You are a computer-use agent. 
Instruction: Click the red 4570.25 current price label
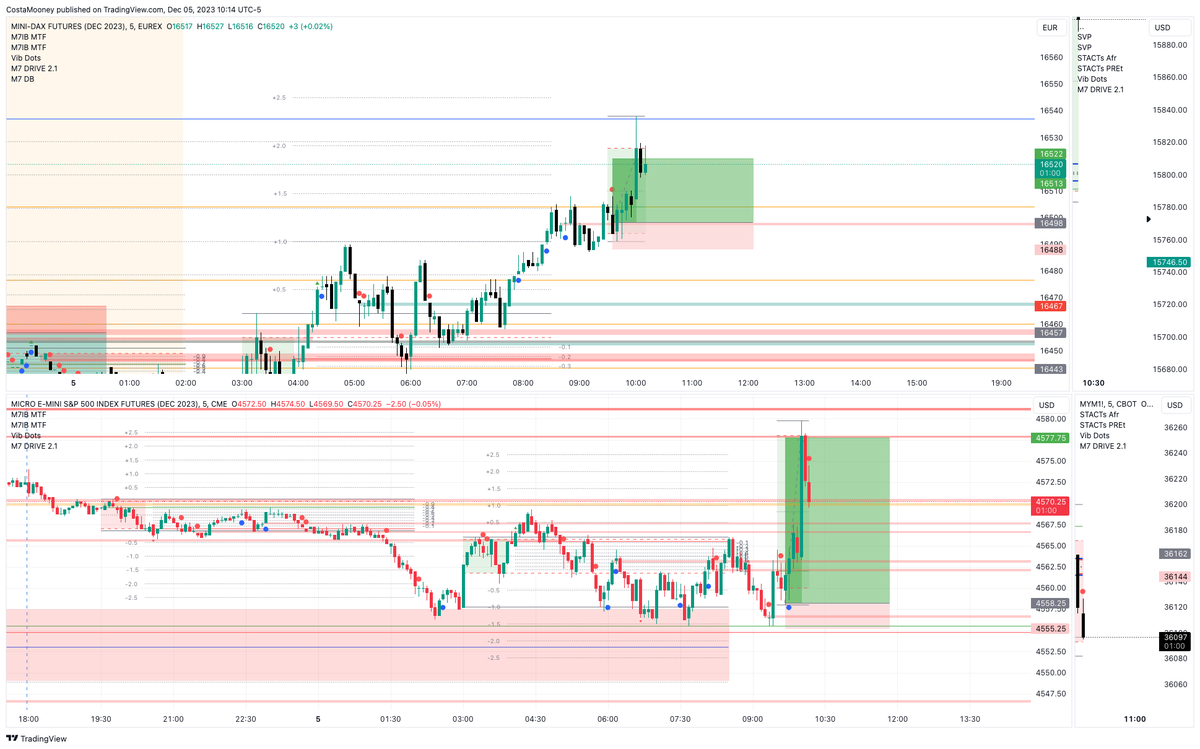1051,506
